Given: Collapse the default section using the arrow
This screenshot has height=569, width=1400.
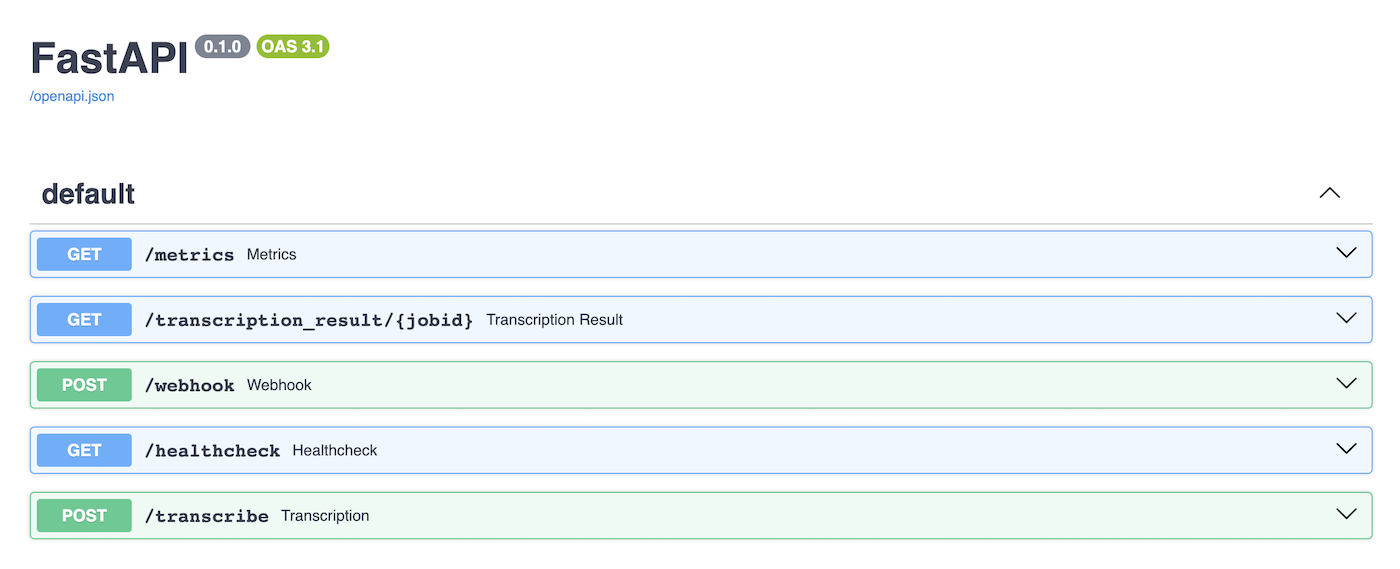Looking at the screenshot, I should (1329, 193).
